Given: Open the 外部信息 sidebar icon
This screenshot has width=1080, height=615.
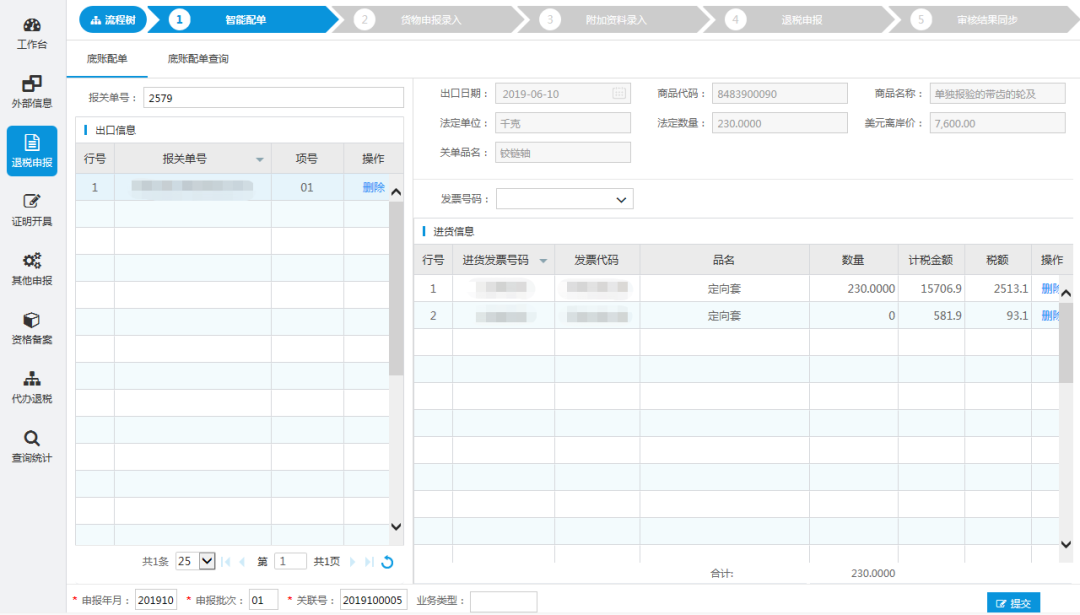Looking at the screenshot, I should point(32,92).
